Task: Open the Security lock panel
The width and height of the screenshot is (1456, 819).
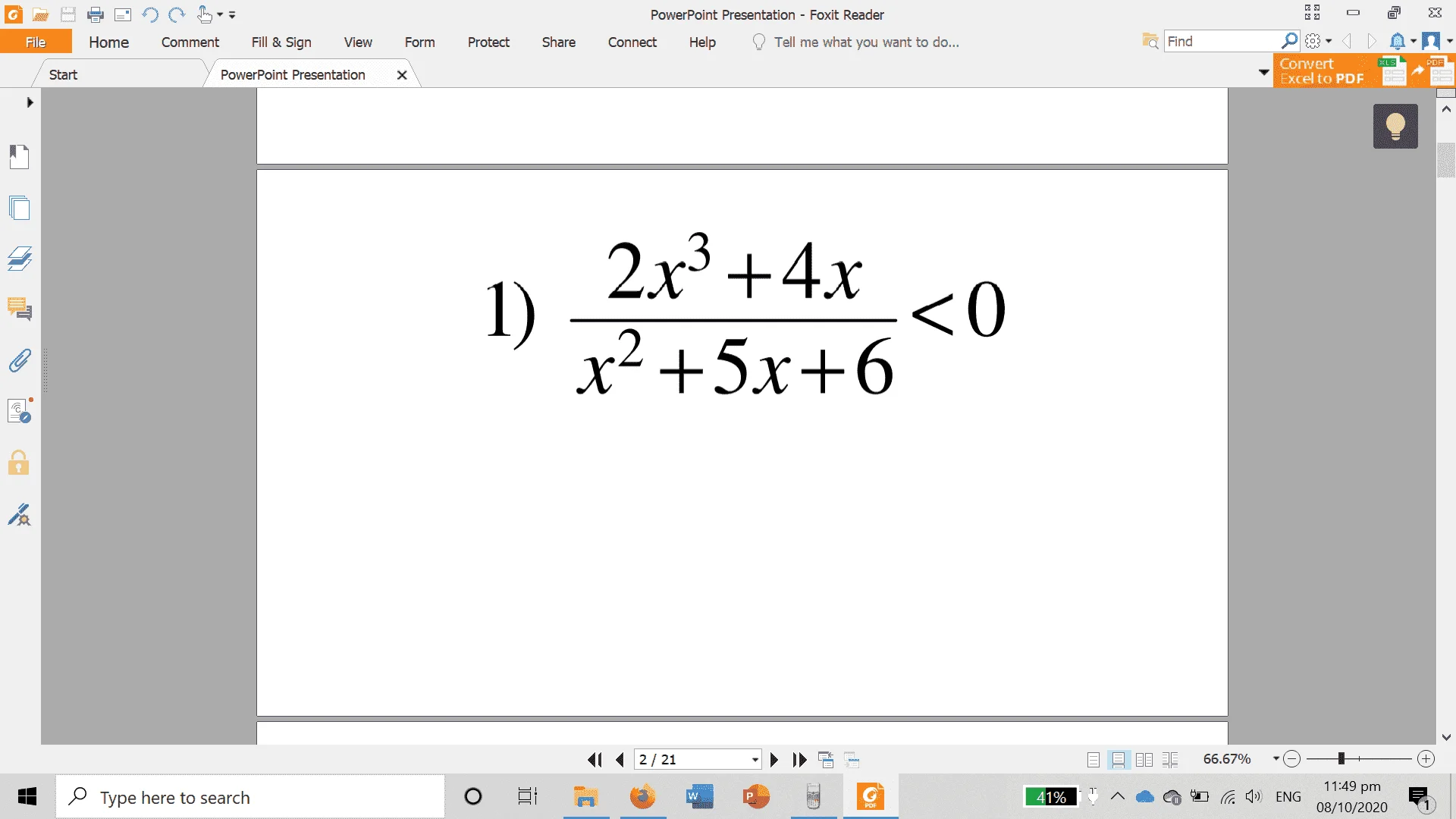Action: [x=19, y=463]
